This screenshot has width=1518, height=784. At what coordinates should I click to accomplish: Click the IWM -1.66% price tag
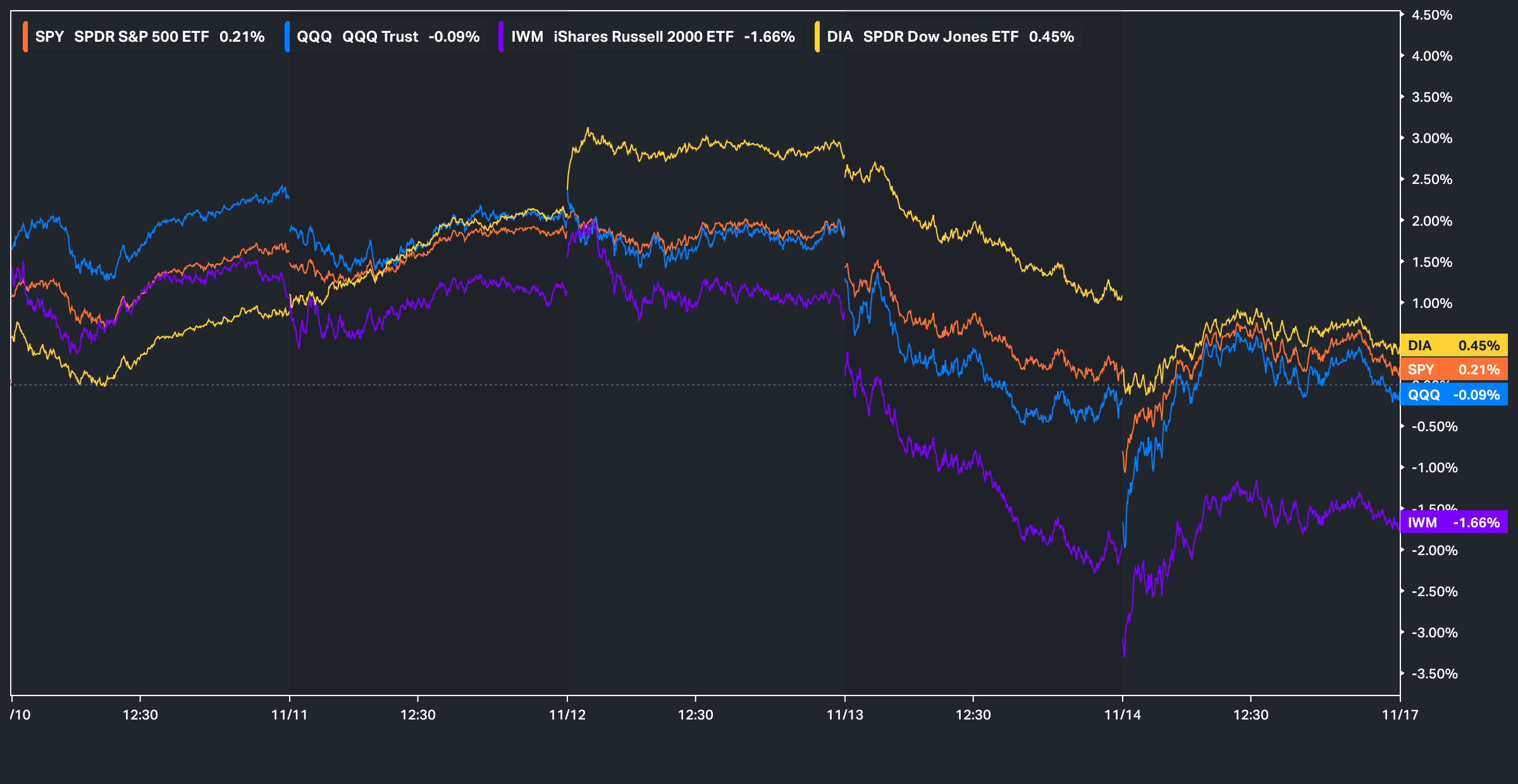1453,523
